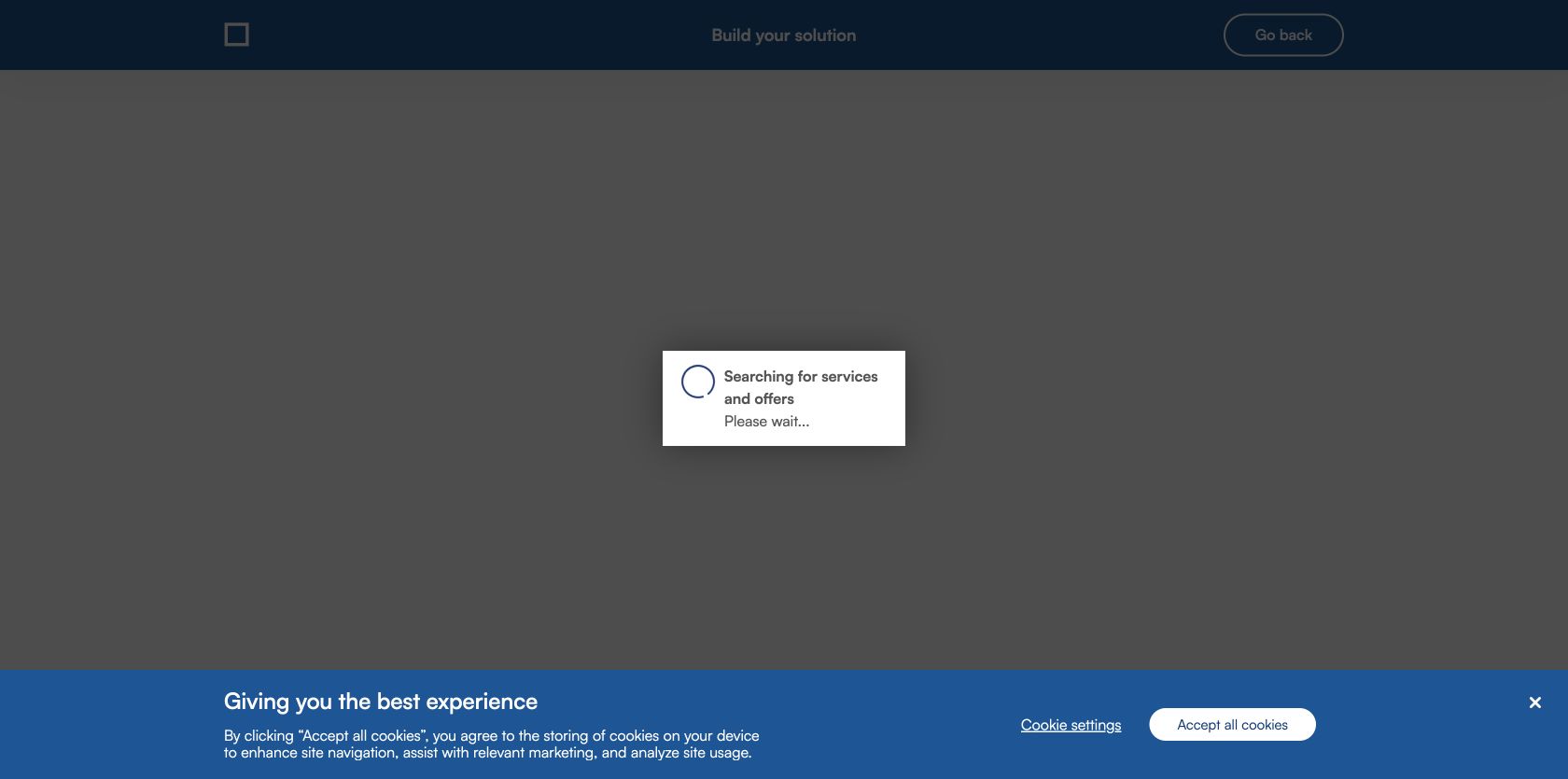Image resolution: width=1568 pixels, height=779 pixels.
Task: Click the square logo icon in header
Action: click(x=237, y=35)
